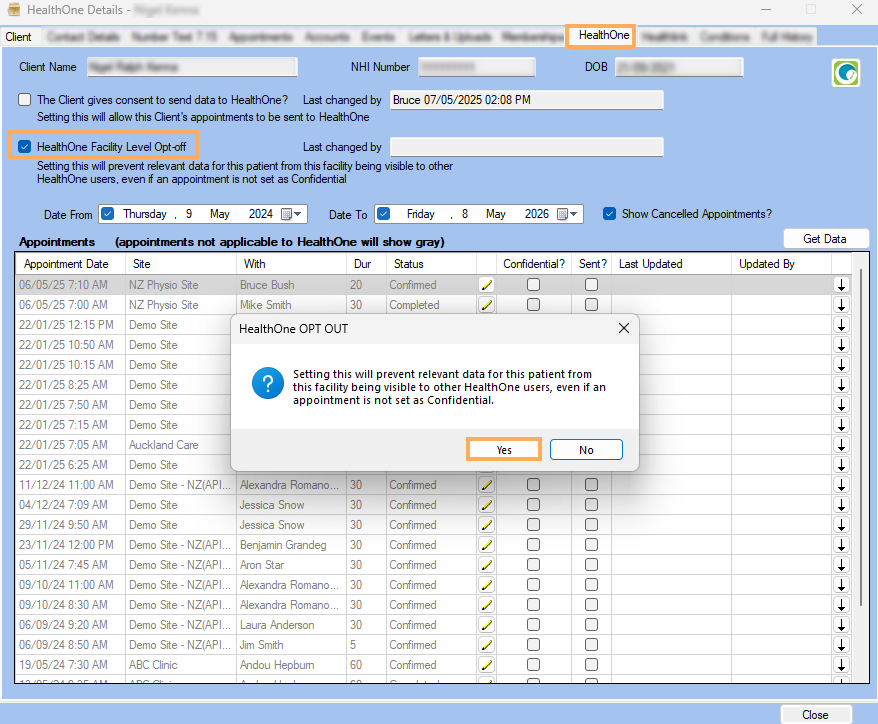Close the HealthOne OPT OUT dialog
This screenshot has width=878, height=724.
point(624,328)
